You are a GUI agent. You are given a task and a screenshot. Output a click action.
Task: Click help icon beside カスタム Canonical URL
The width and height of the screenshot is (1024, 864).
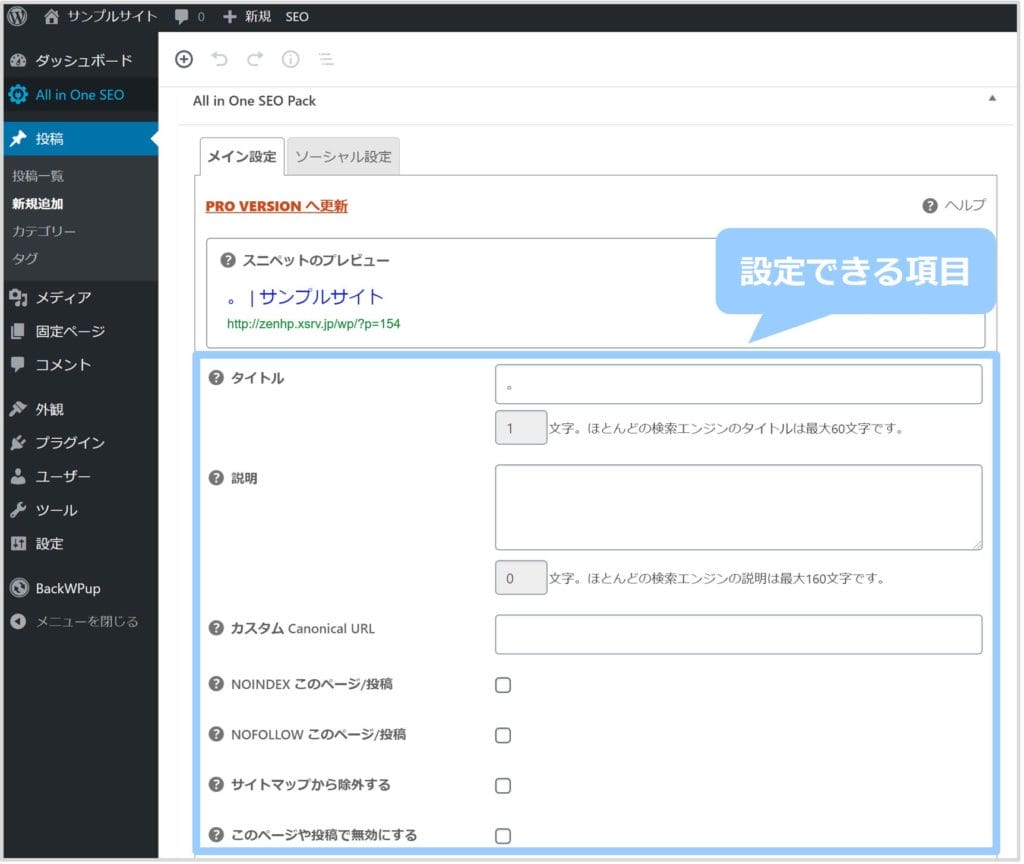click(217, 630)
